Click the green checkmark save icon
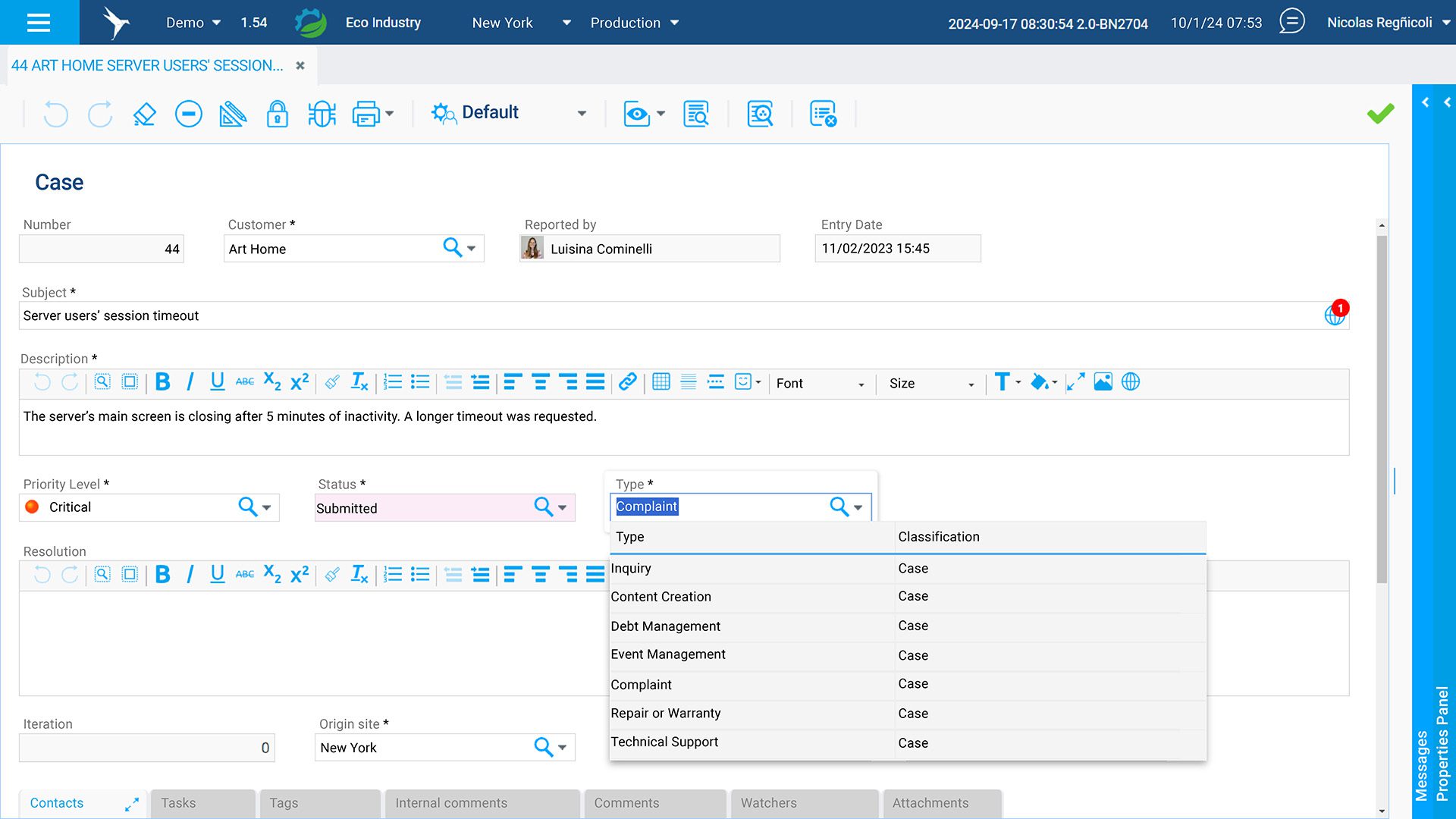Image resolution: width=1456 pixels, height=819 pixels. 1380,114
